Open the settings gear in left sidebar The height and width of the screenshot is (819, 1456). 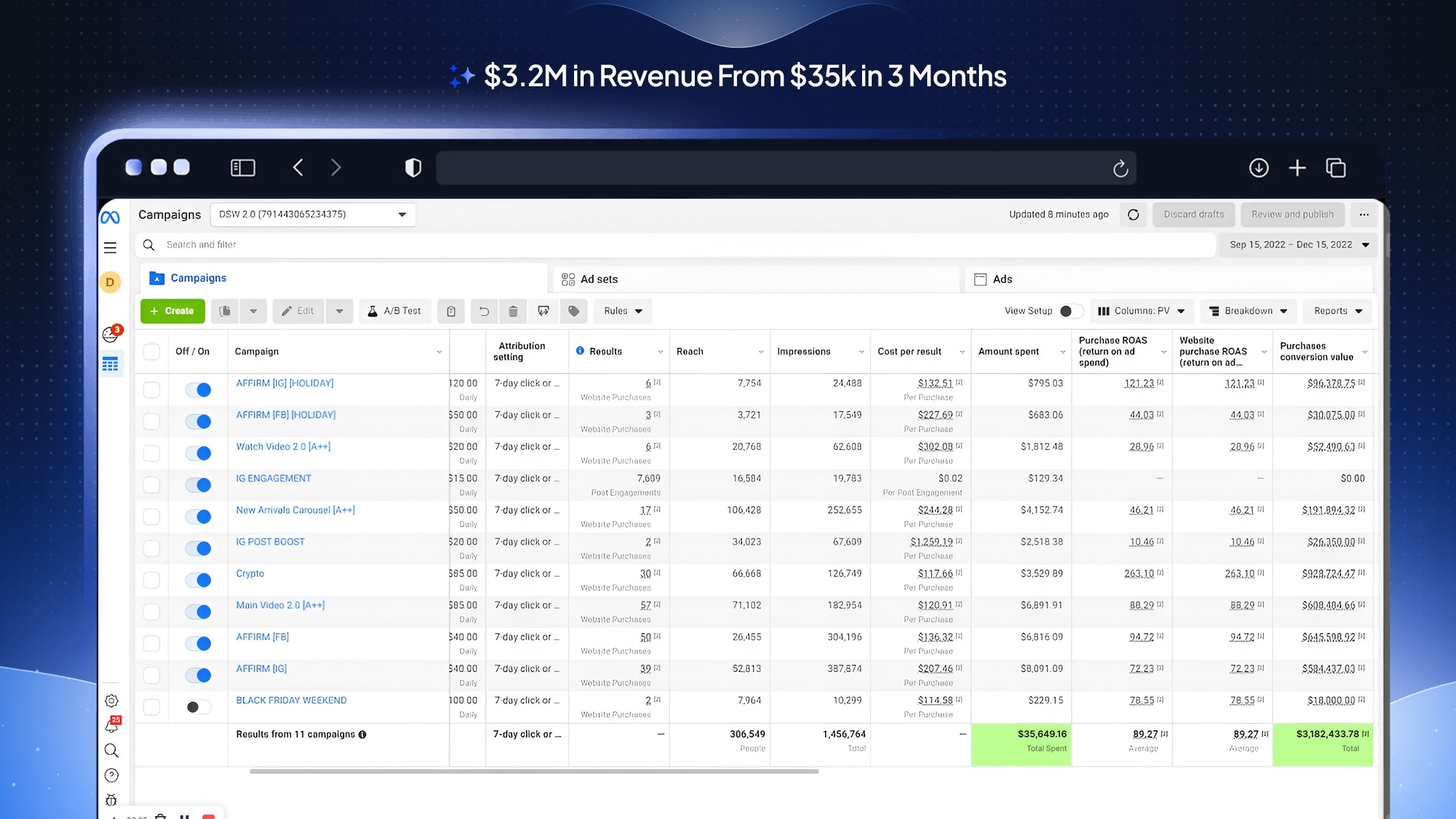(111, 701)
